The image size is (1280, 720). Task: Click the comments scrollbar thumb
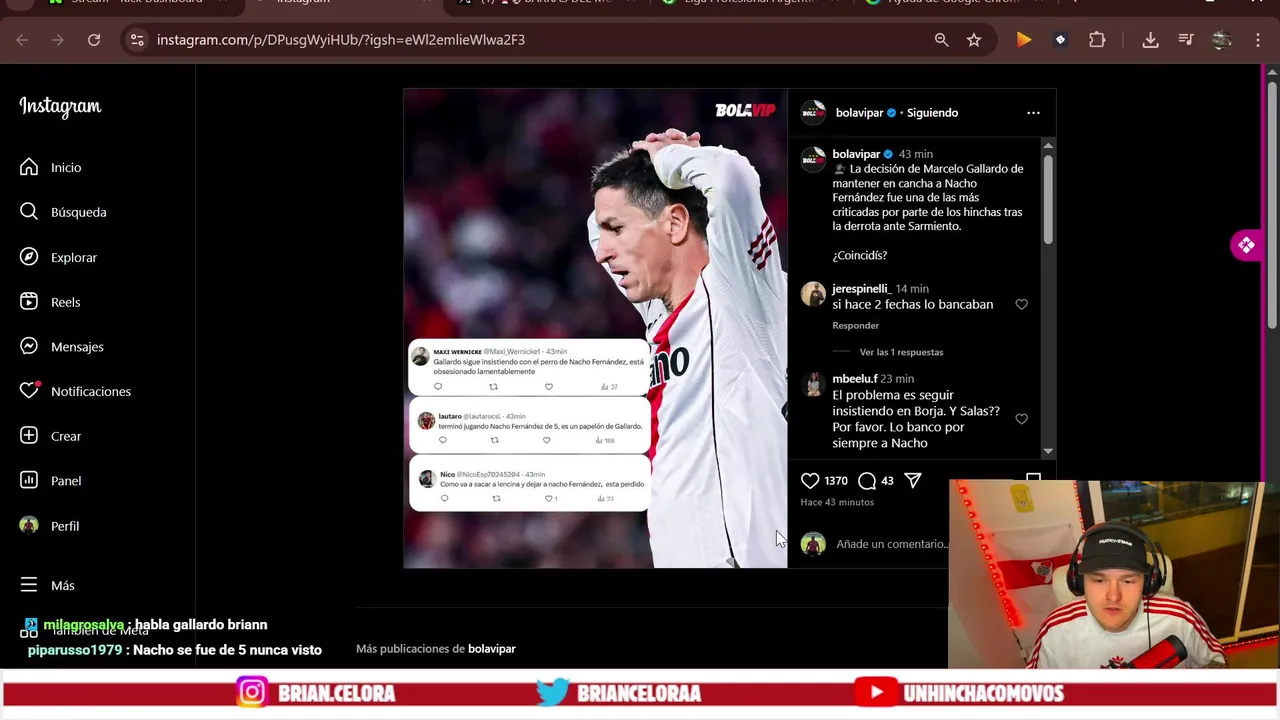(x=1048, y=198)
